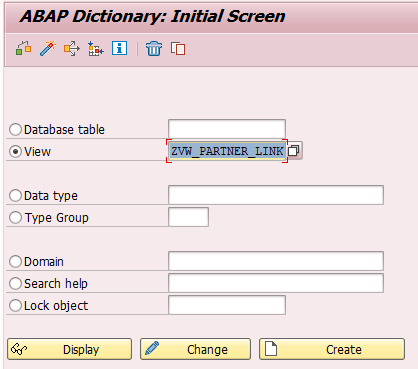Click the Check object toolbar icon
The image size is (418, 369).
pyautogui.click(x=24, y=49)
